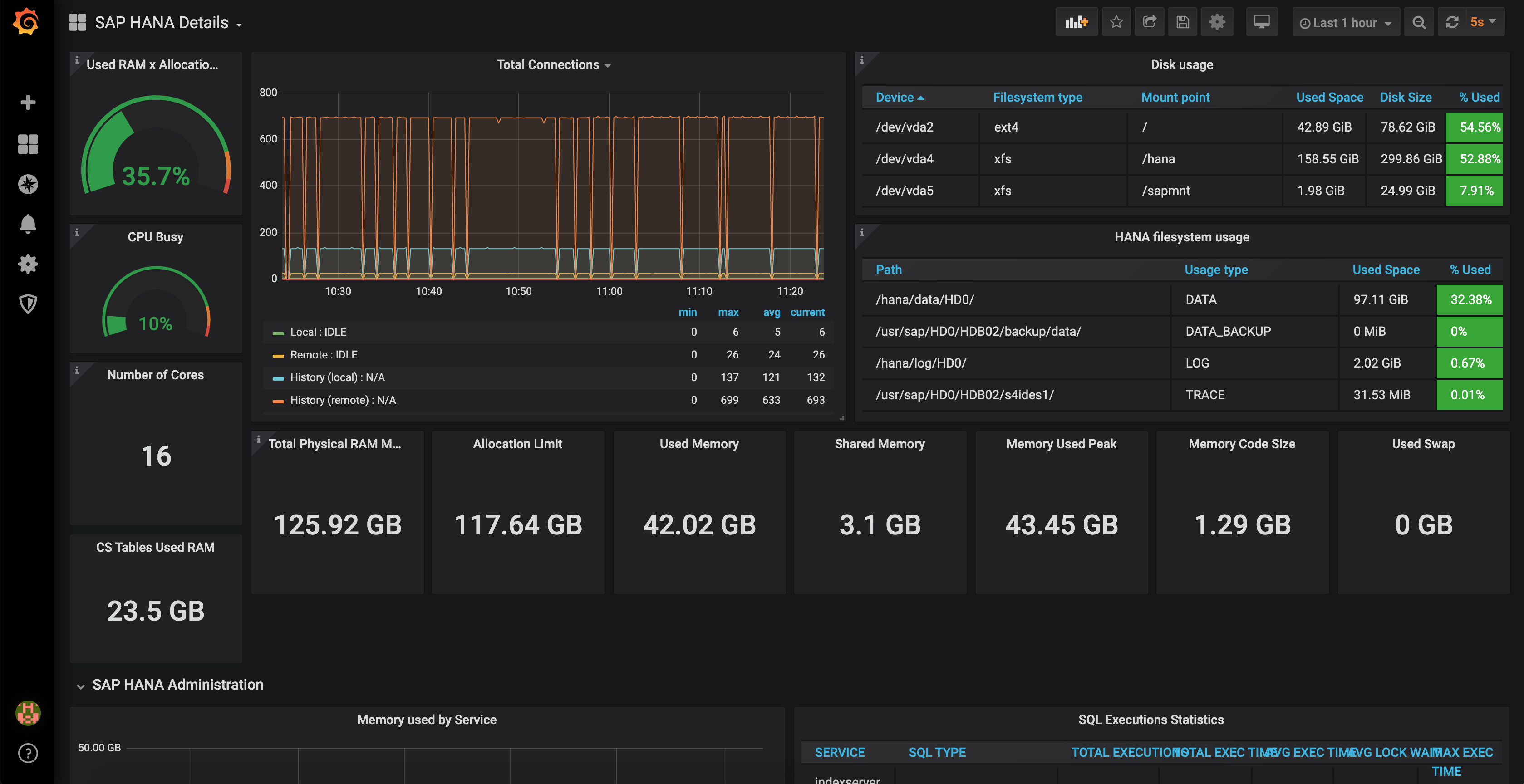Open Server Admin shield icon
Viewport: 1524px width, 784px height.
[x=28, y=304]
